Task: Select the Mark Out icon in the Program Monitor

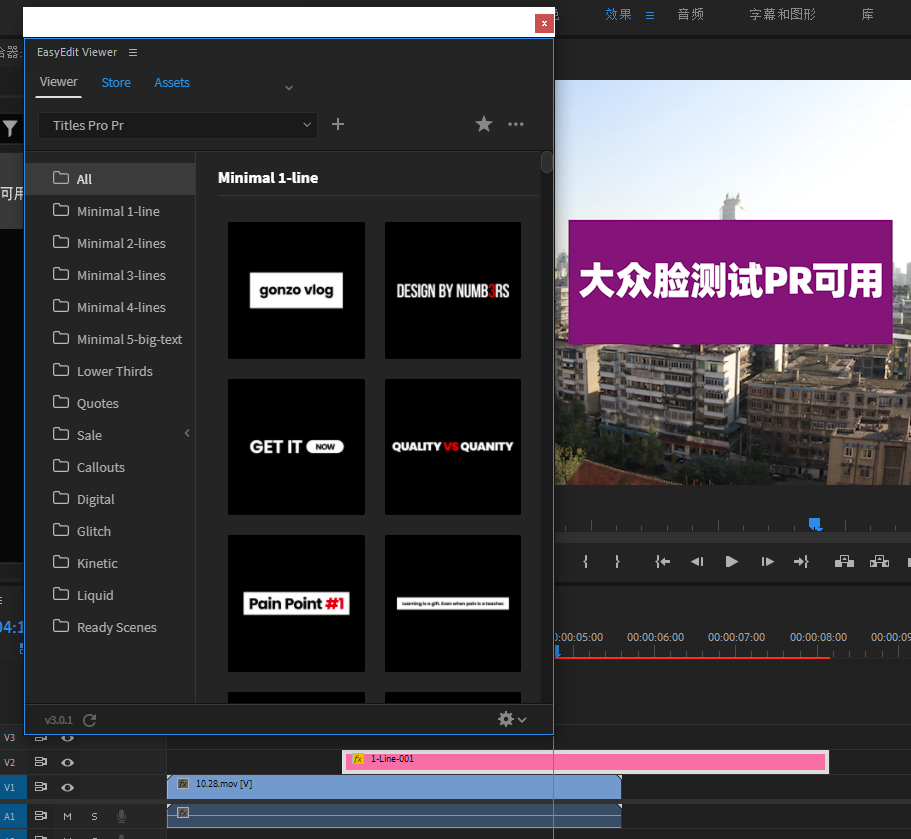Action: [617, 562]
